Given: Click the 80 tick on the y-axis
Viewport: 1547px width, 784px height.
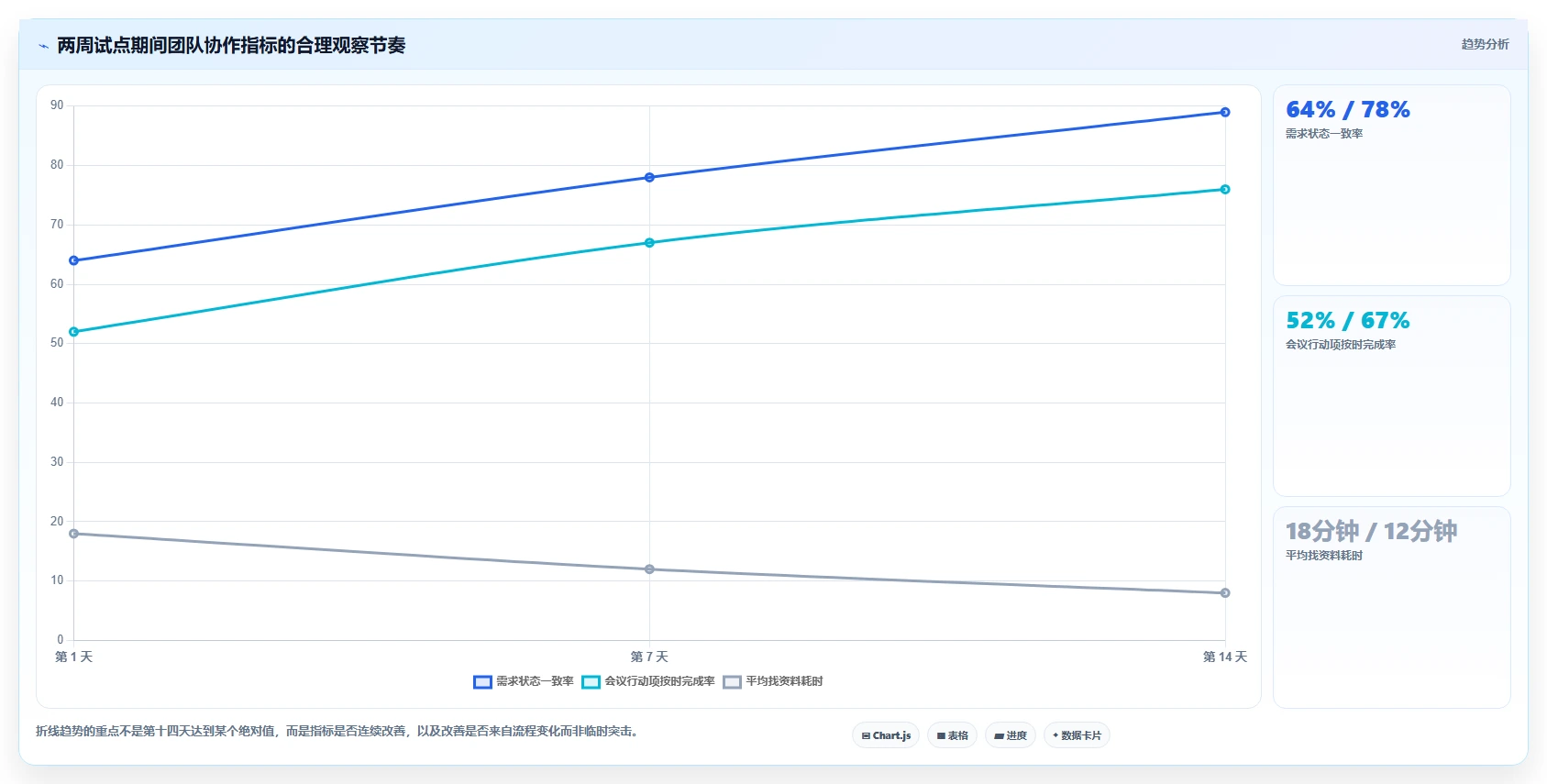Looking at the screenshot, I should pyautogui.click(x=57, y=165).
